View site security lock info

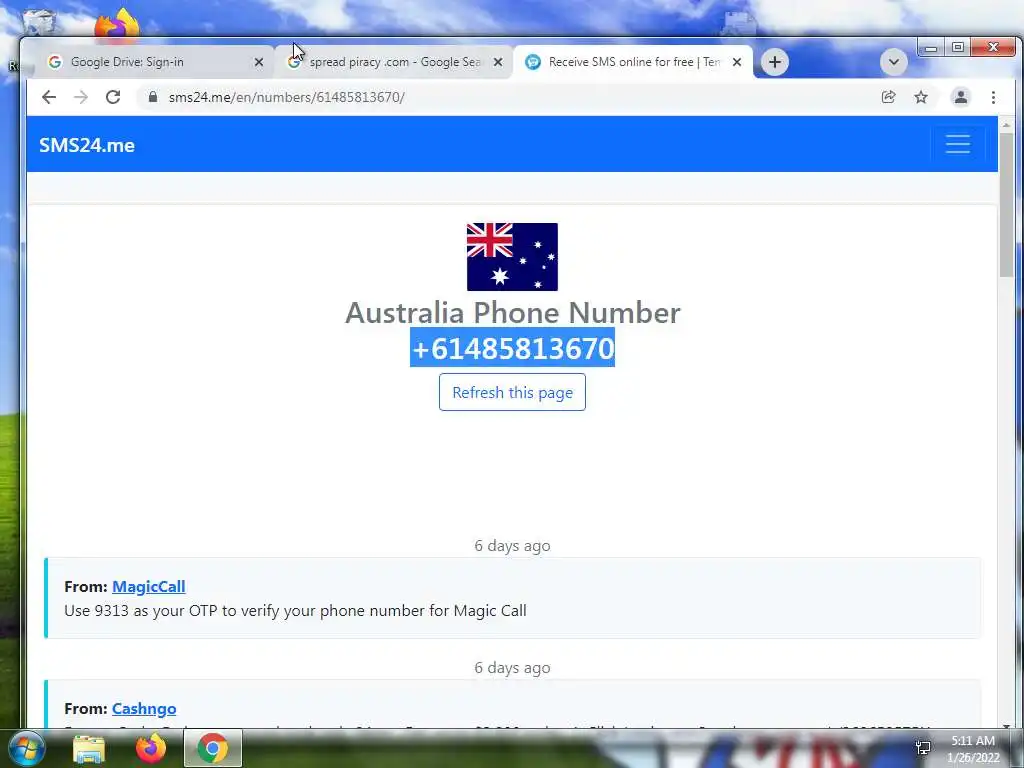(153, 97)
